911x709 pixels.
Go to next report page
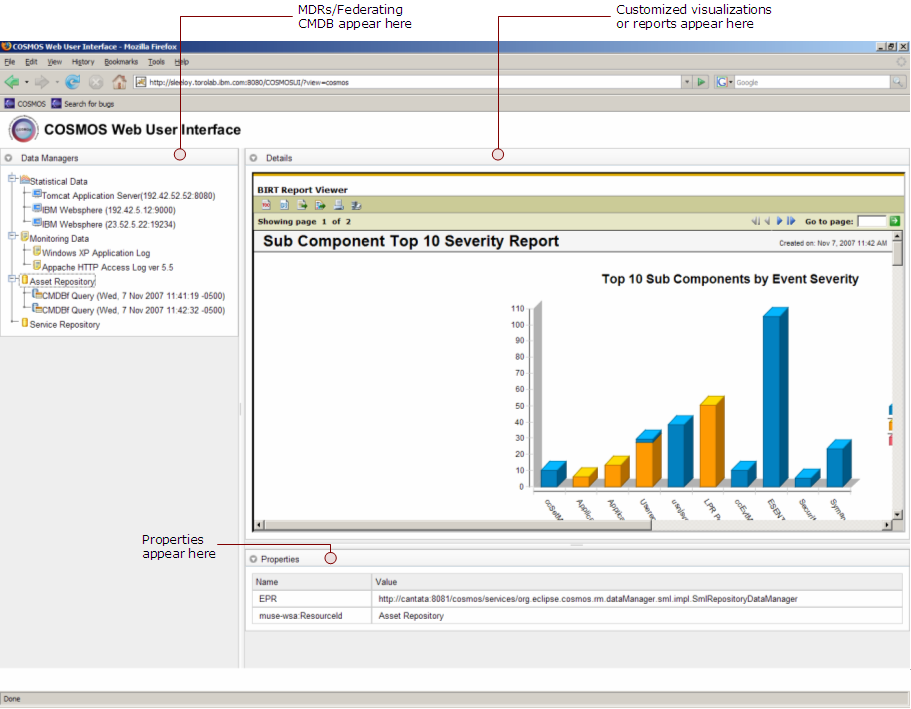pyautogui.click(x=779, y=221)
